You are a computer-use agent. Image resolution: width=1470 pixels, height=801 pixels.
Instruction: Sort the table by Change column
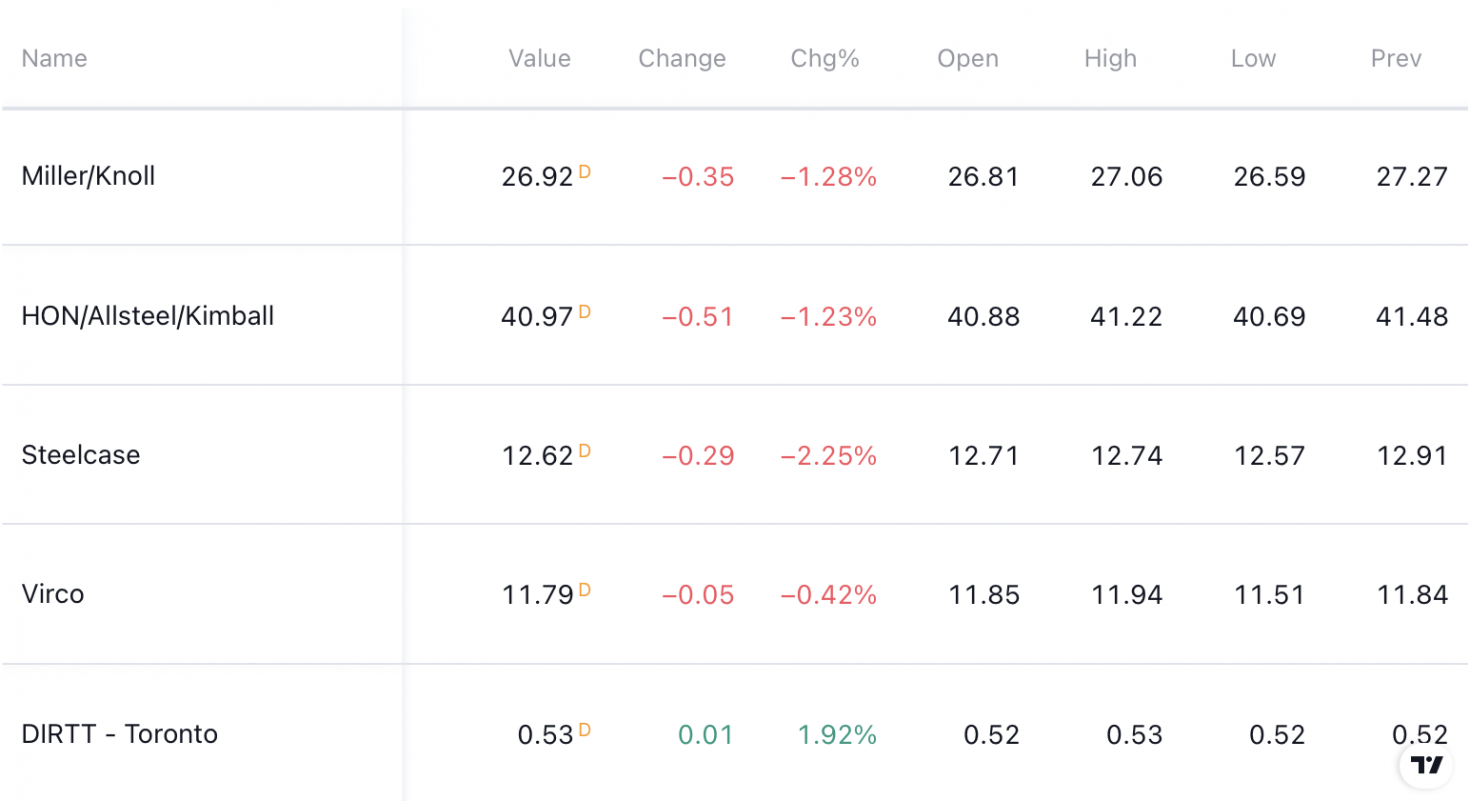pos(682,59)
